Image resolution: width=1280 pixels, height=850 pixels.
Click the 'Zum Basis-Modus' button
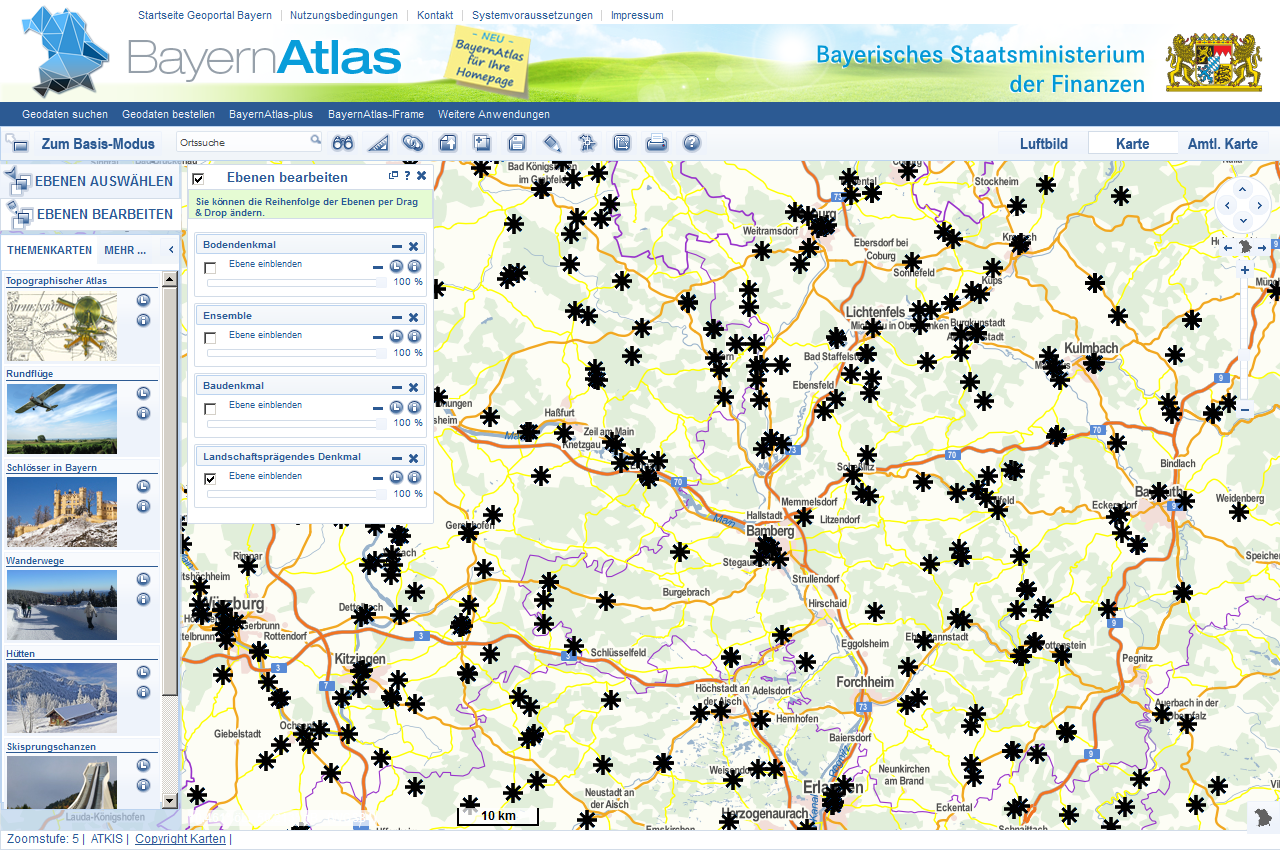tap(98, 144)
